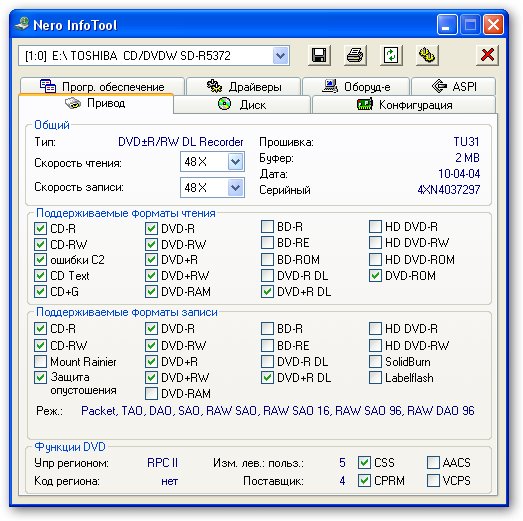Toggle the DVD-RAM write format checkbox

(x=151, y=394)
